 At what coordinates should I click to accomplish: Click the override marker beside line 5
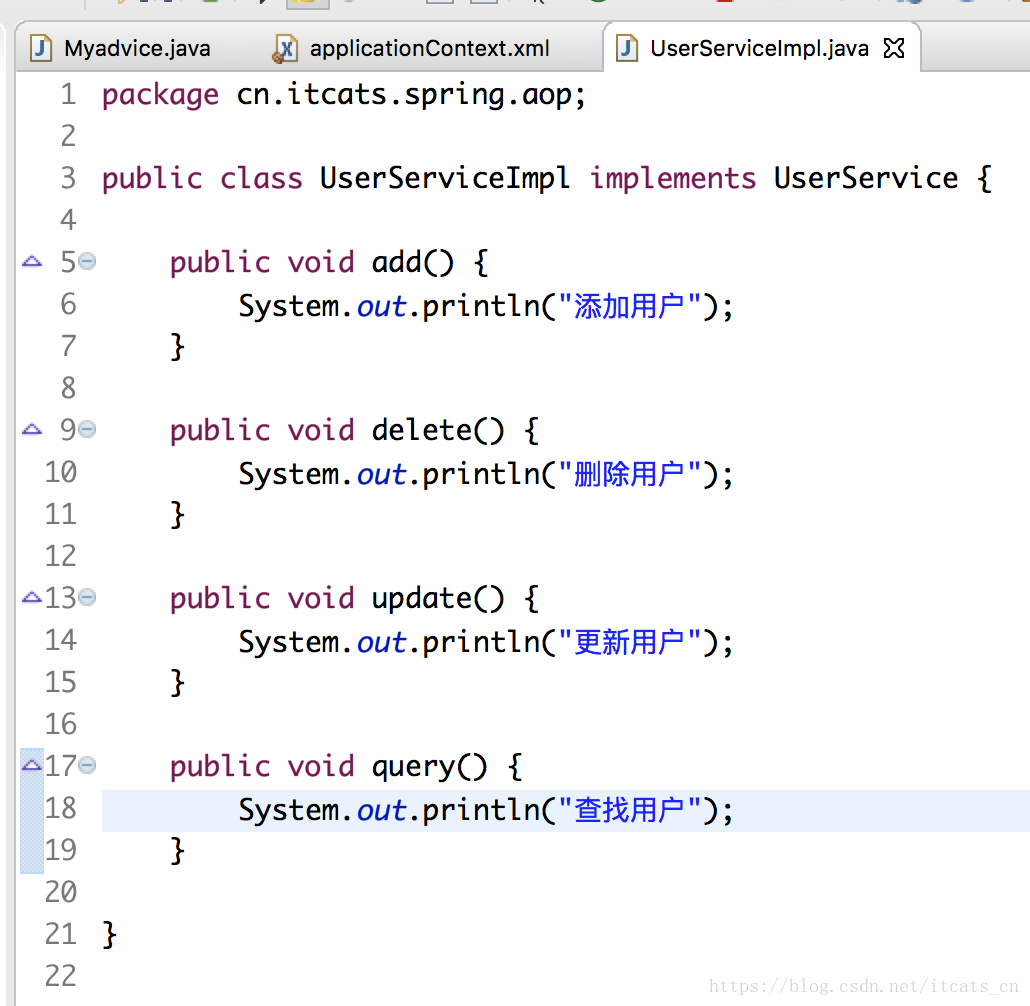[32, 262]
